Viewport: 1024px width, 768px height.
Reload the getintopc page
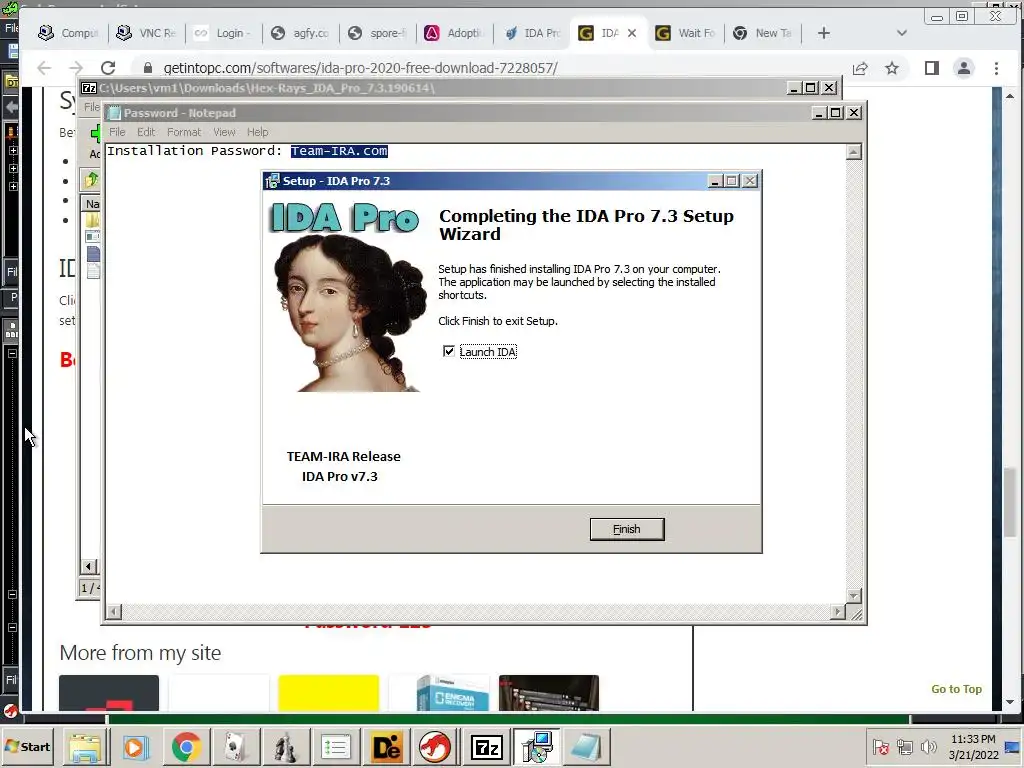point(108,68)
